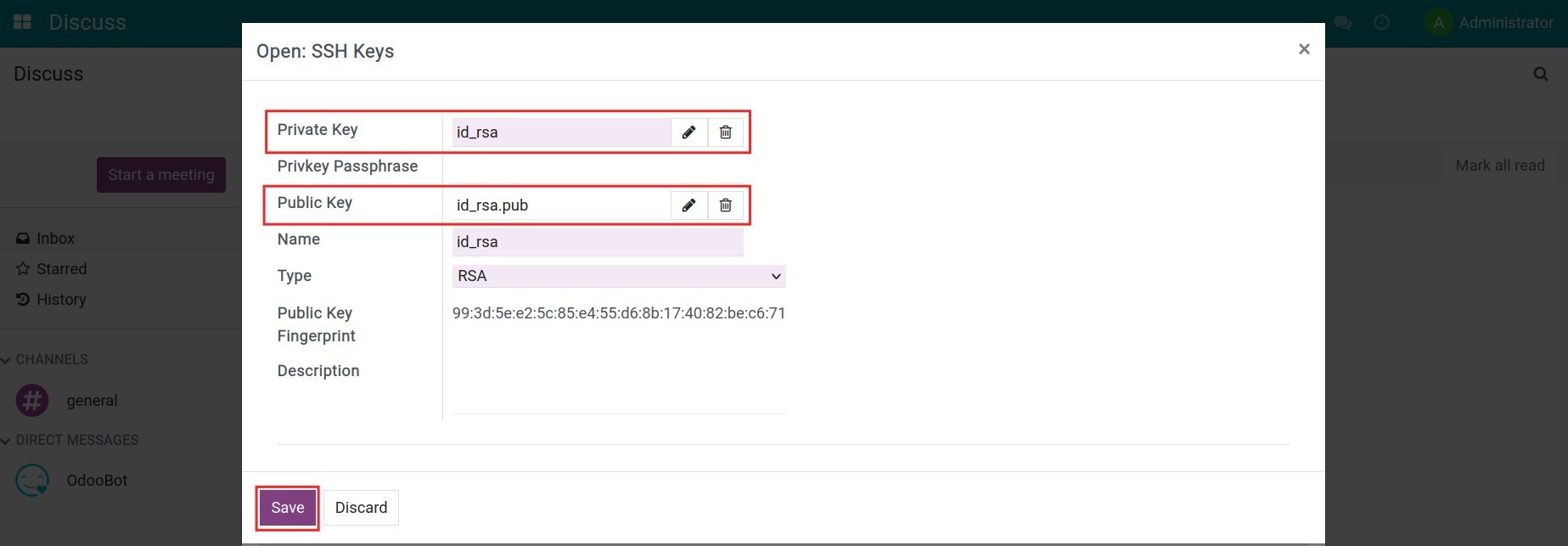Click the Description field label
The image size is (1568, 546).
click(318, 371)
